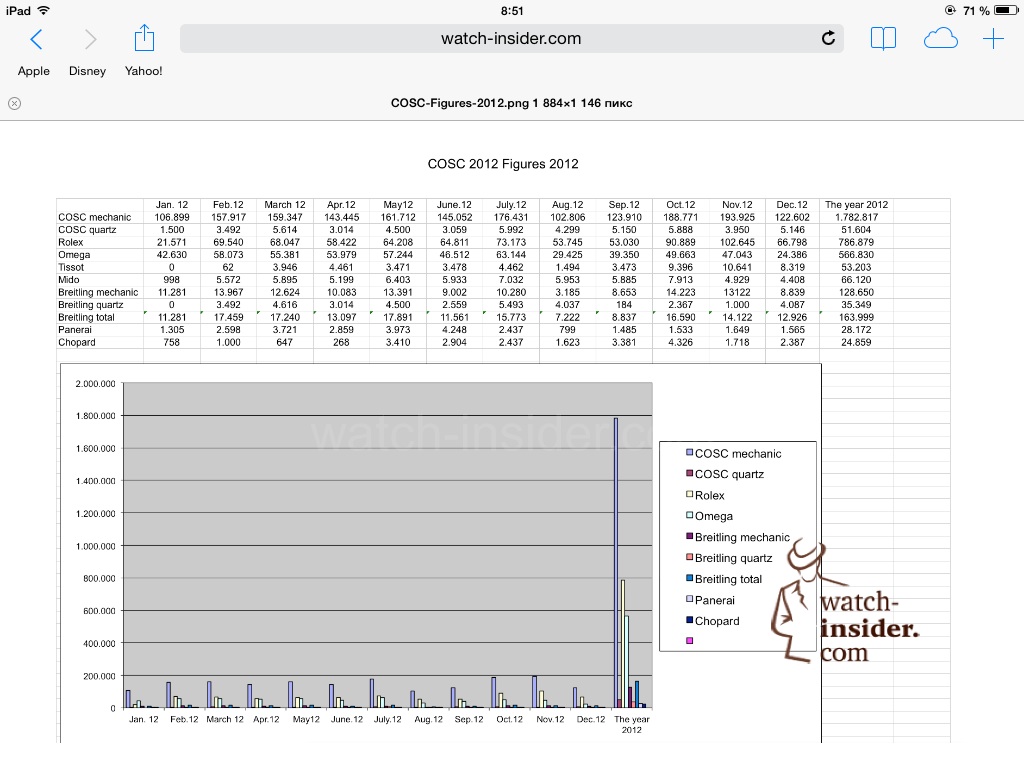
Task: Show iCloud Tabs cloud icon
Action: coord(940,39)
